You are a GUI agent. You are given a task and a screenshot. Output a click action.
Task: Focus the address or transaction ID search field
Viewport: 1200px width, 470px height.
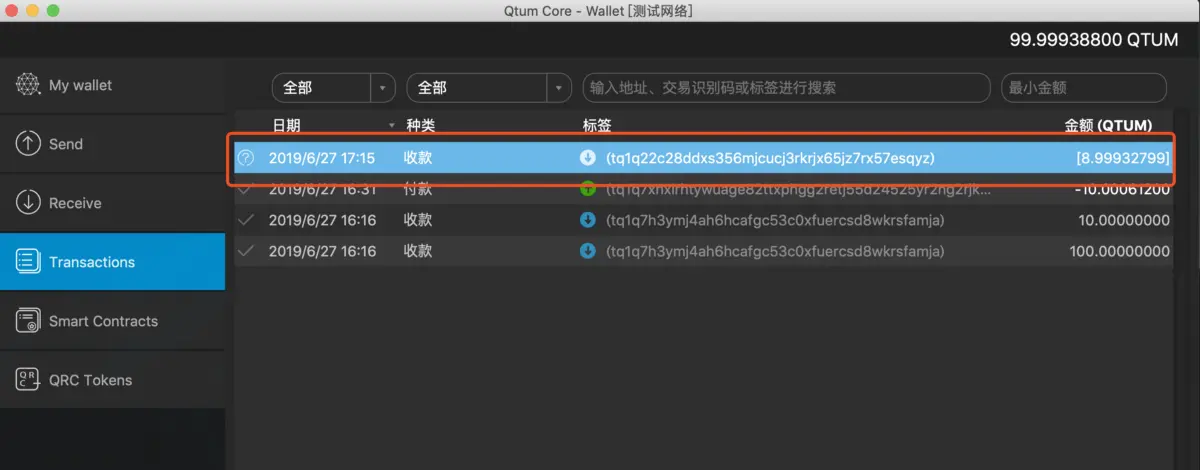coord(787,88)
